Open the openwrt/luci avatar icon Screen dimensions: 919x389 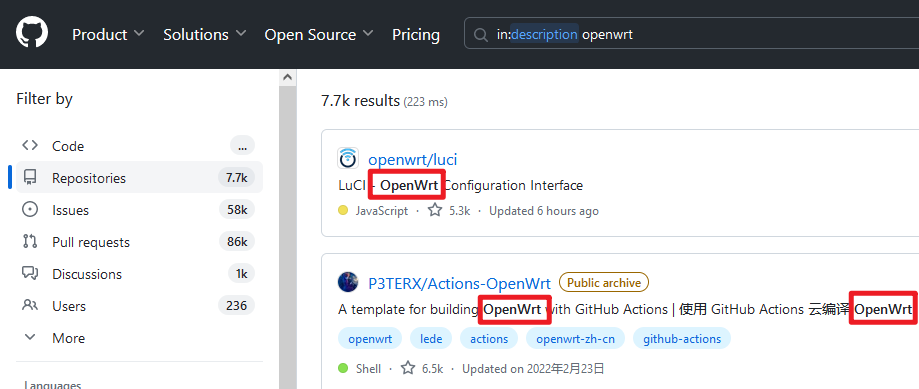(x=348, y=159)
